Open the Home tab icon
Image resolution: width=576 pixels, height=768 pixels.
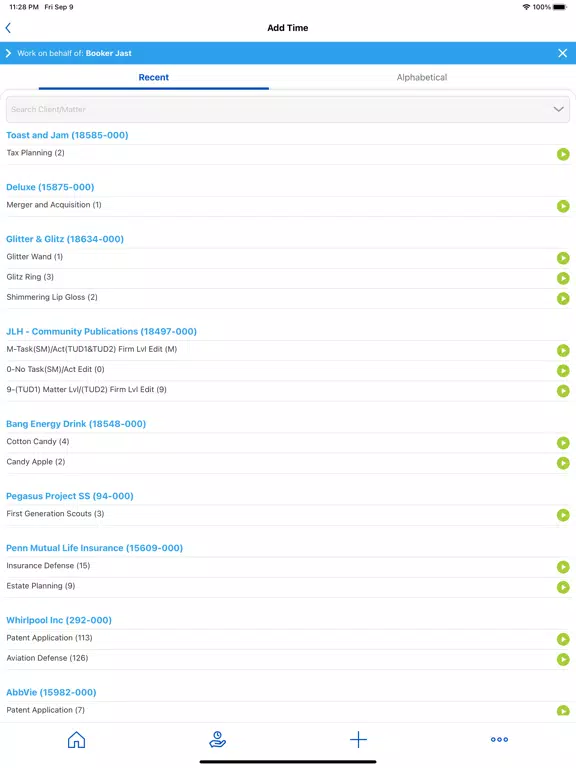point(76,740)
